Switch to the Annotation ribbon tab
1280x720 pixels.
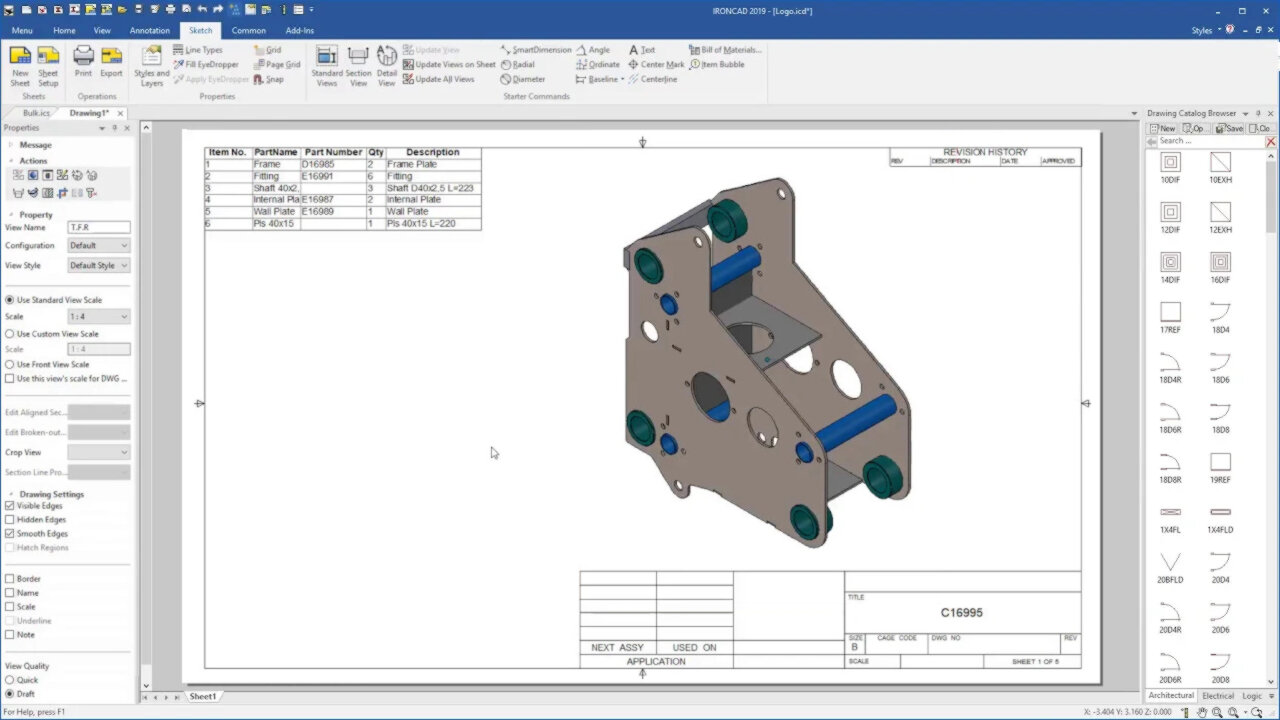pos(149,30)
